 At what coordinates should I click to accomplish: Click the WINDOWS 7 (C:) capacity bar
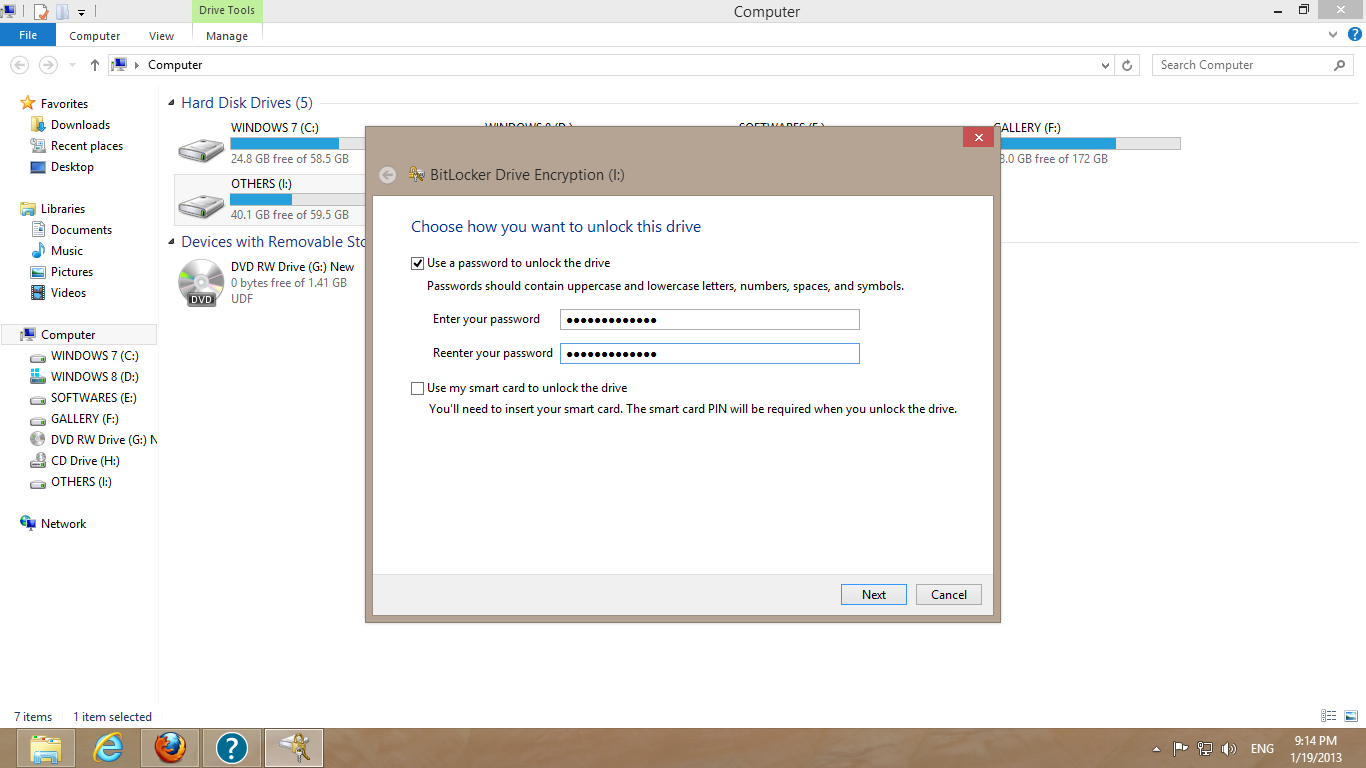(x=298, y=143)
